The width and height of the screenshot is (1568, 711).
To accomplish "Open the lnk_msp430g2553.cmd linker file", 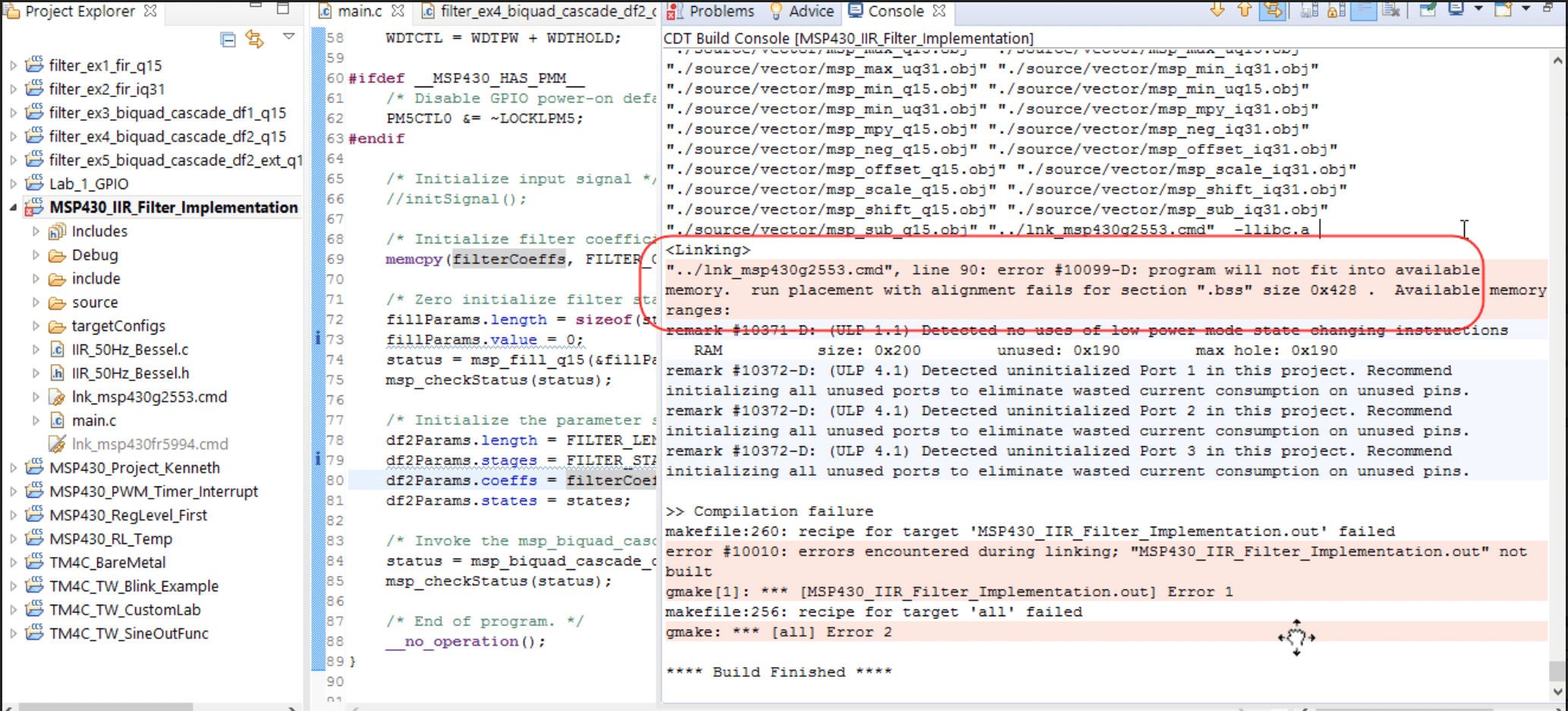I will point(149,397).
